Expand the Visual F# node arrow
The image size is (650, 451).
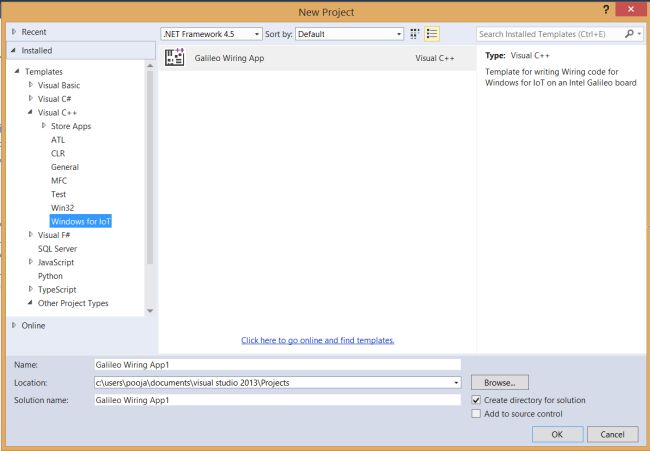(x=31, y=235)
